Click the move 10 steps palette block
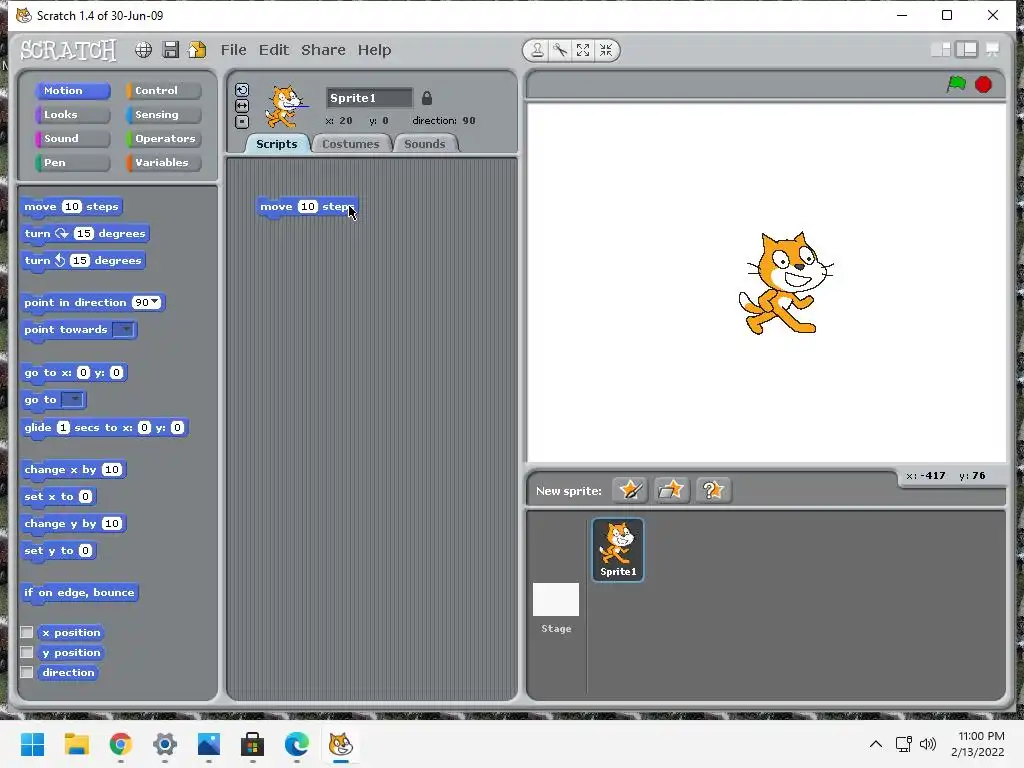 (x=71, y=207)
